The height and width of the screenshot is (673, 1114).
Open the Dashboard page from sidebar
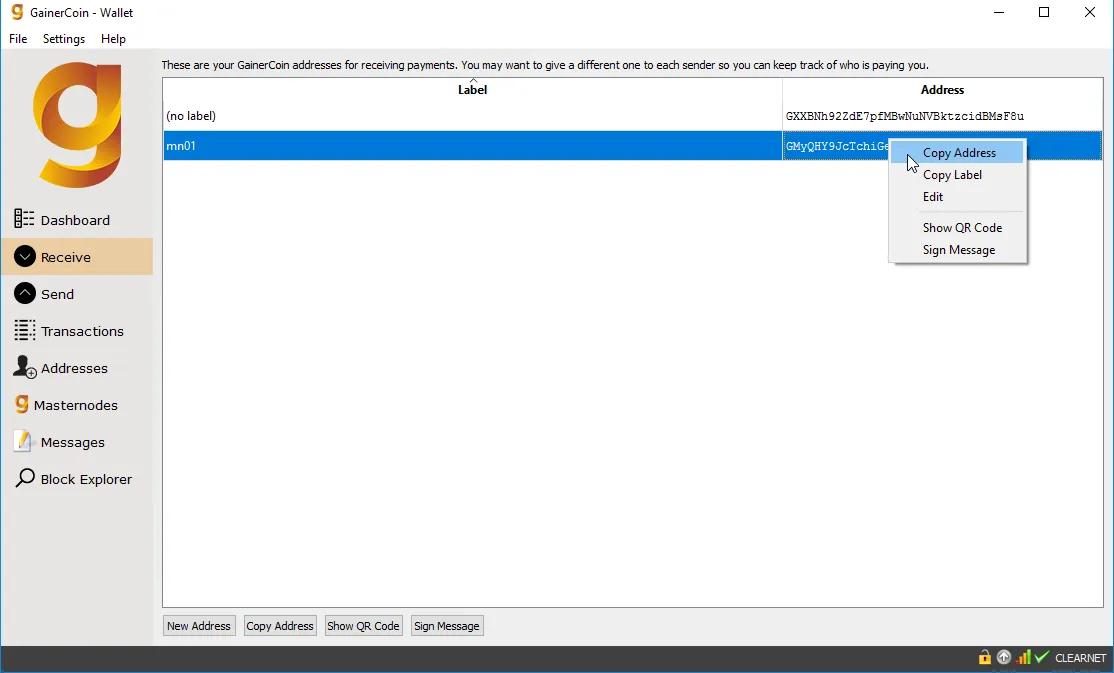[x=76, y=220]
